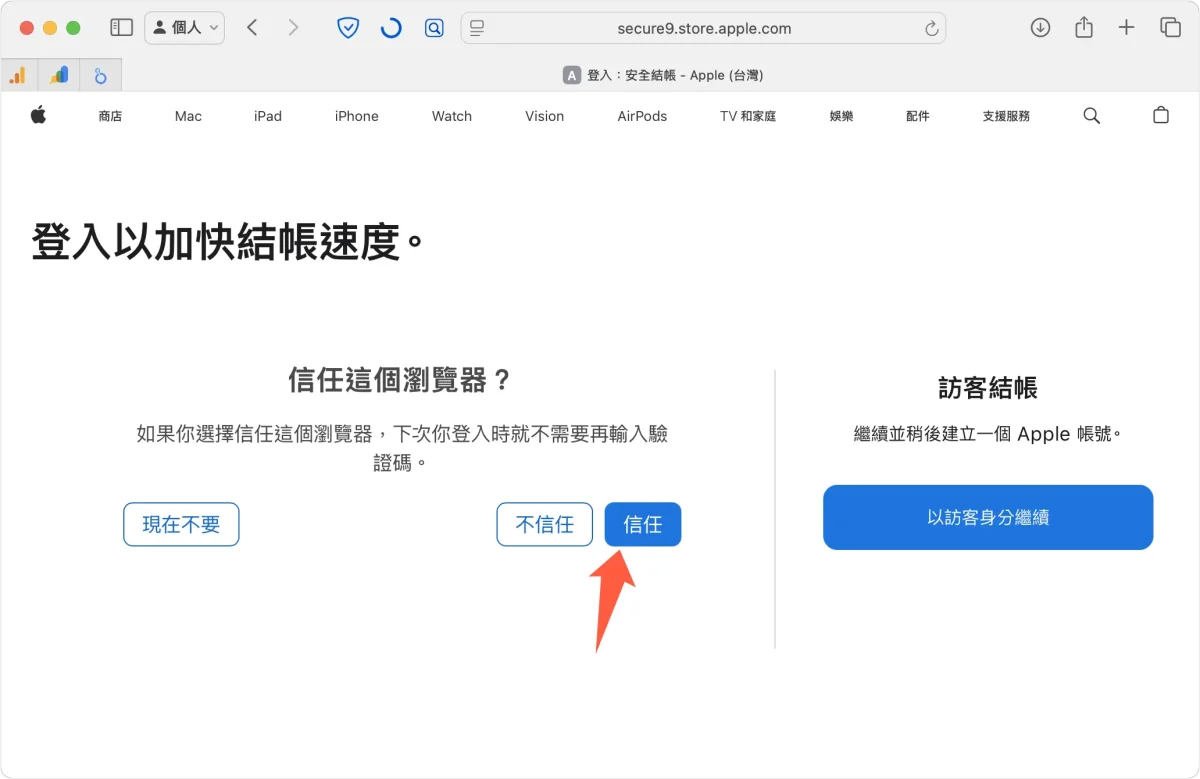The image size is (1200, 779).
Task: Click the 信任這個瀏覽器？ heading
Action: [400, 380]
